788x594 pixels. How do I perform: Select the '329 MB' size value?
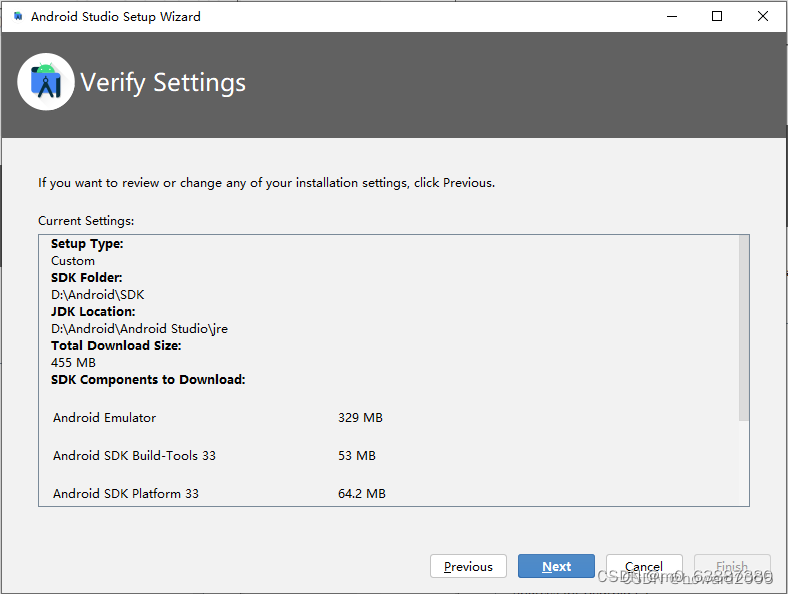pos(360,418)
